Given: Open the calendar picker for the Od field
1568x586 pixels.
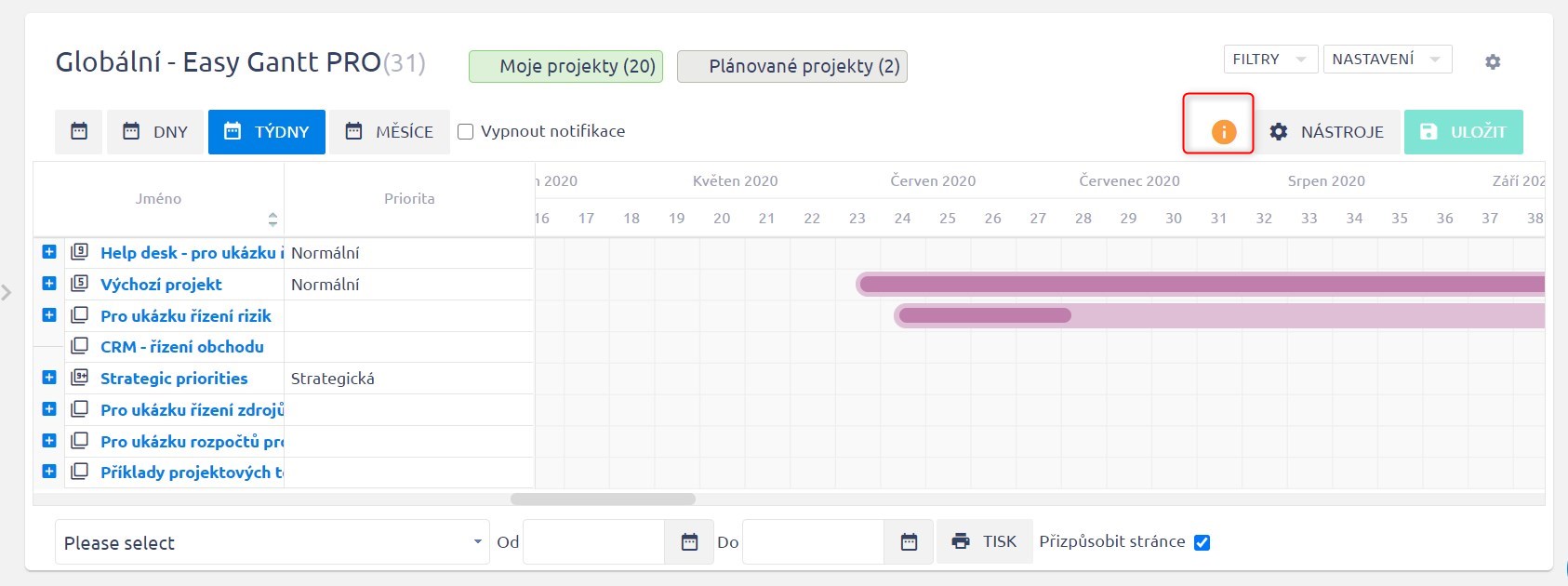Looking at the screenshot, I should pyautogui.click(x=689, y=541).
